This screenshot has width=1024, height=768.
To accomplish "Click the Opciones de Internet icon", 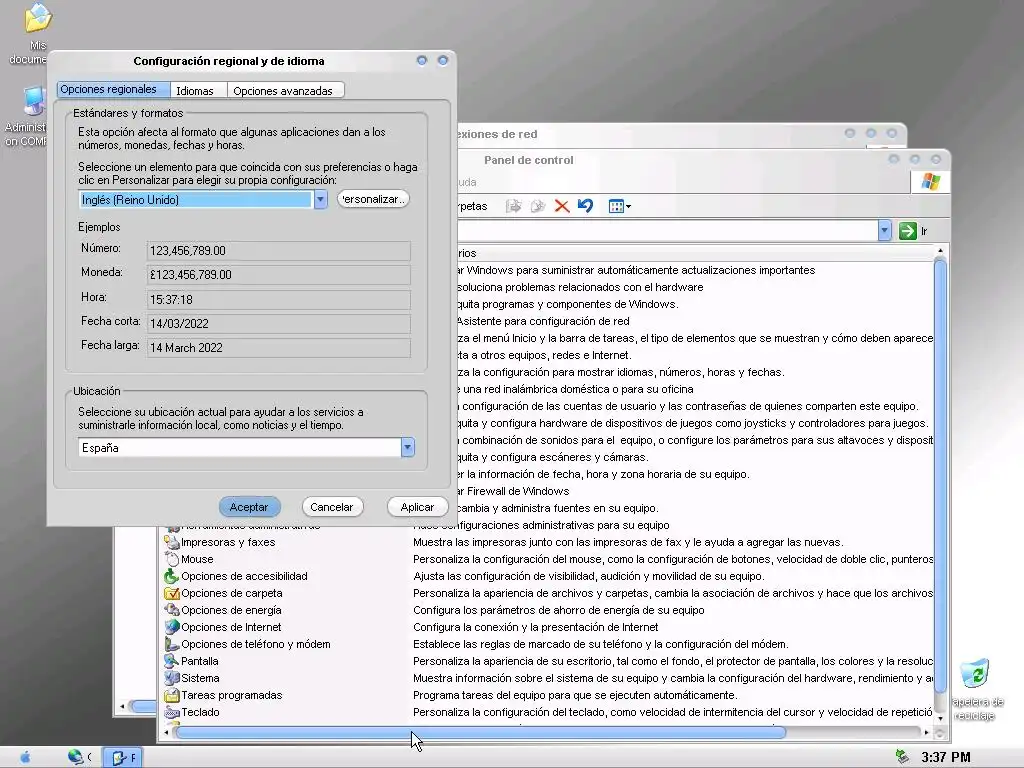I will point(172,627).
